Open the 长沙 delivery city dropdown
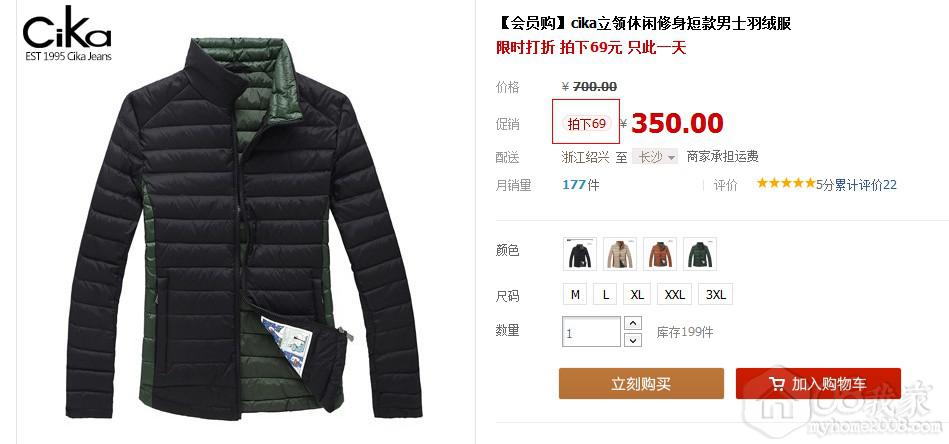Viewport: 949px width, 444px height. point(655,157)
